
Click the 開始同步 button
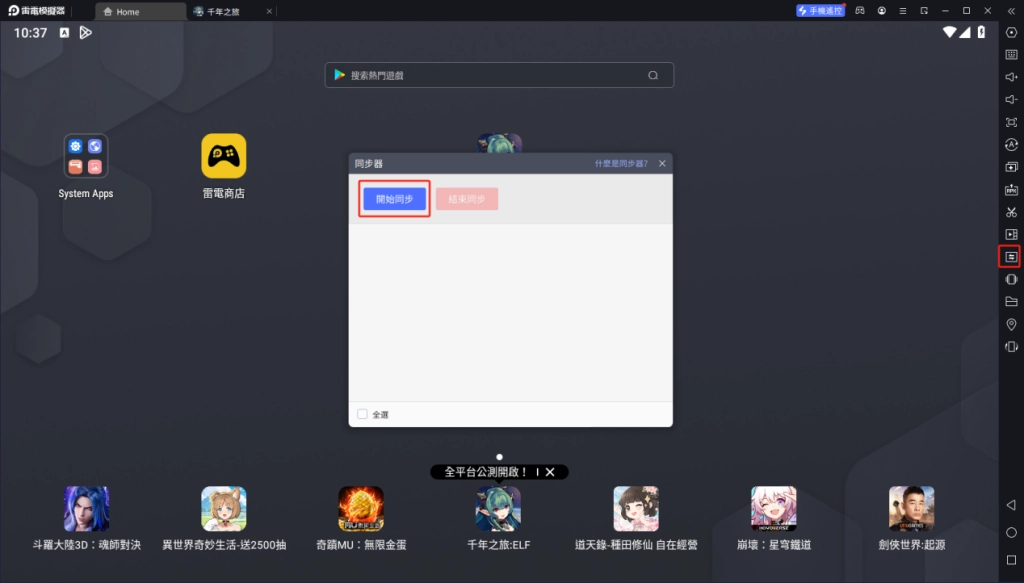[394, 199]
